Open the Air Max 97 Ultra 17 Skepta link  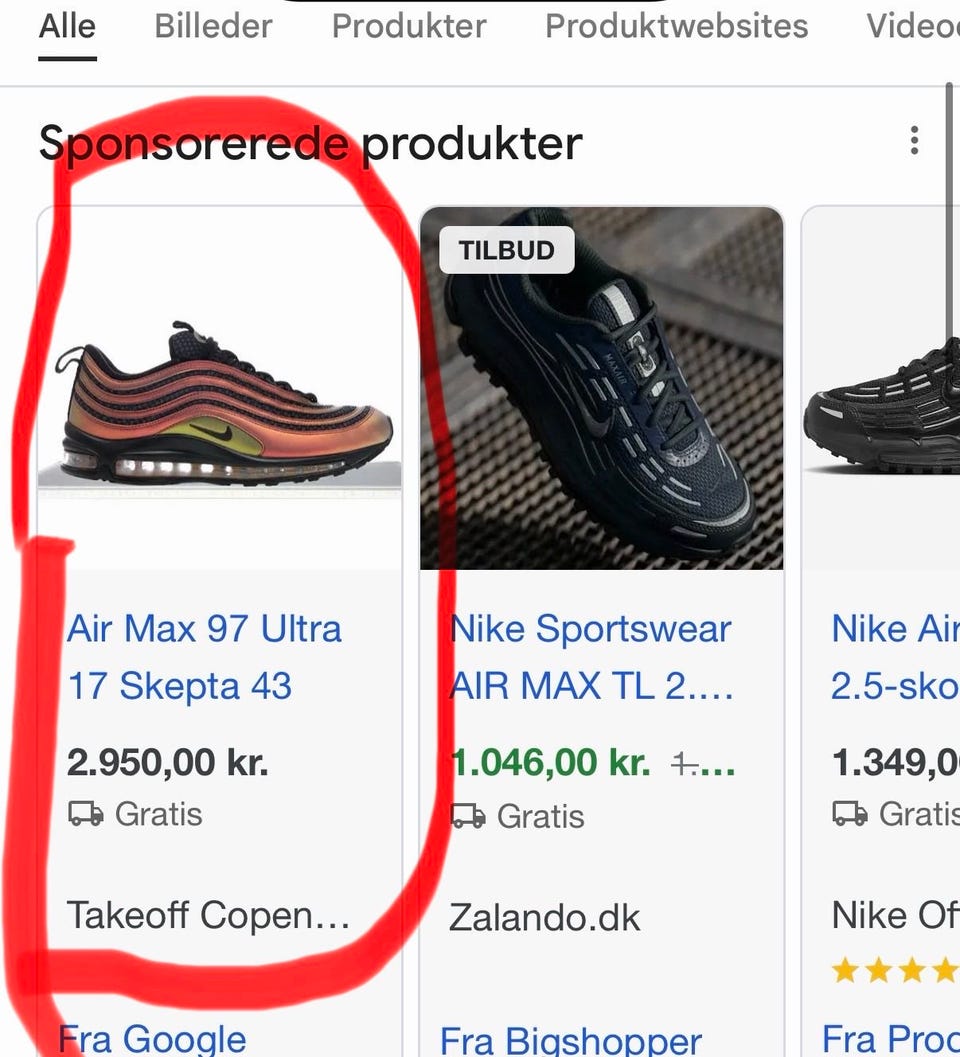coord(204,657)
